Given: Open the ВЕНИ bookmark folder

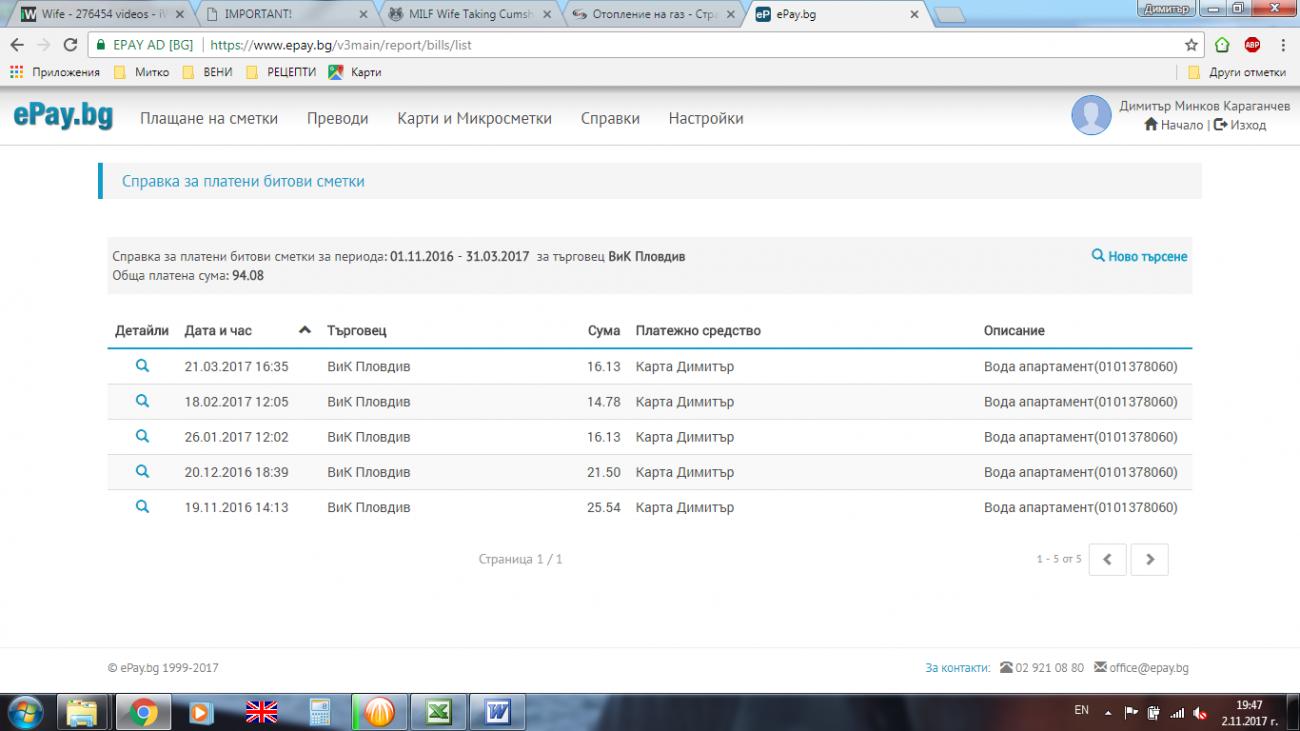Looking at the screenshot, I should click(x=207, y=72).
